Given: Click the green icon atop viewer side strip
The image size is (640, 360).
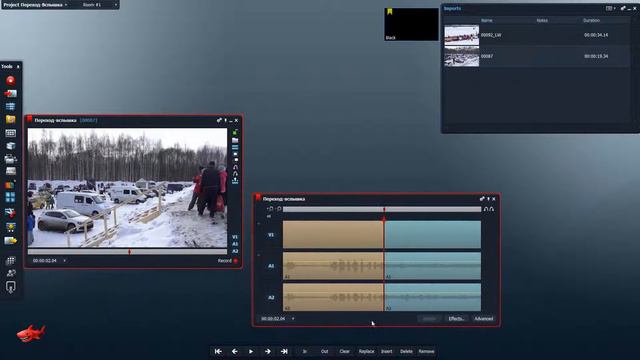Looking at the screenshot, I should 235,133.
